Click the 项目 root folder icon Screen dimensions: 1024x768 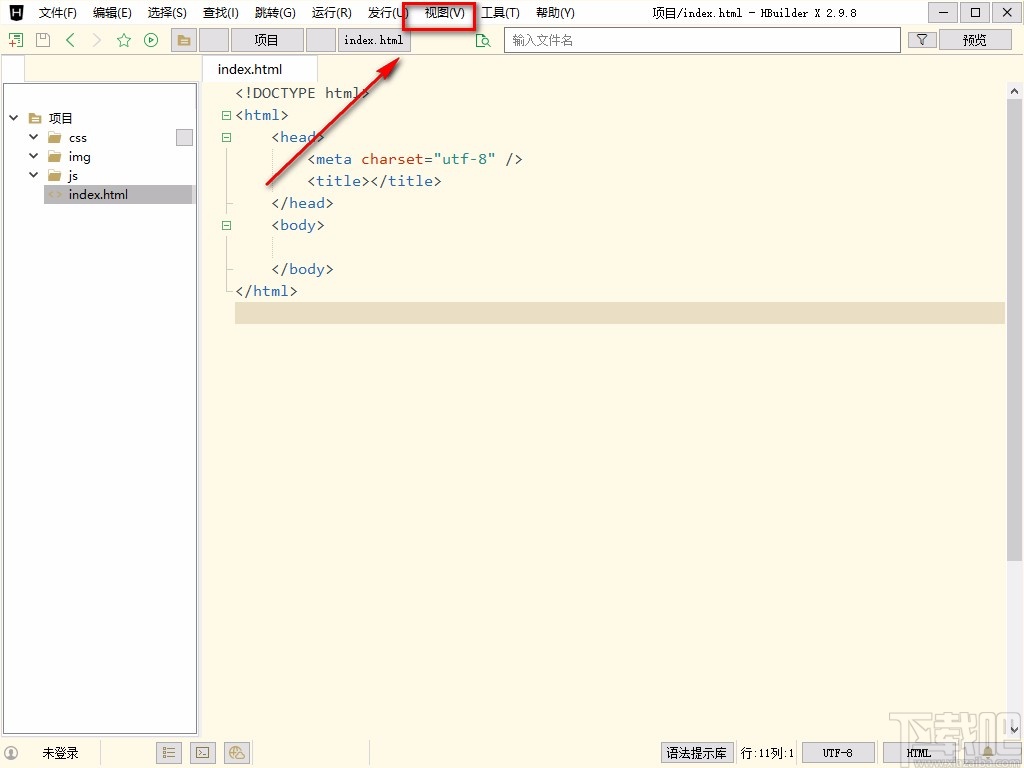[35, 118]
